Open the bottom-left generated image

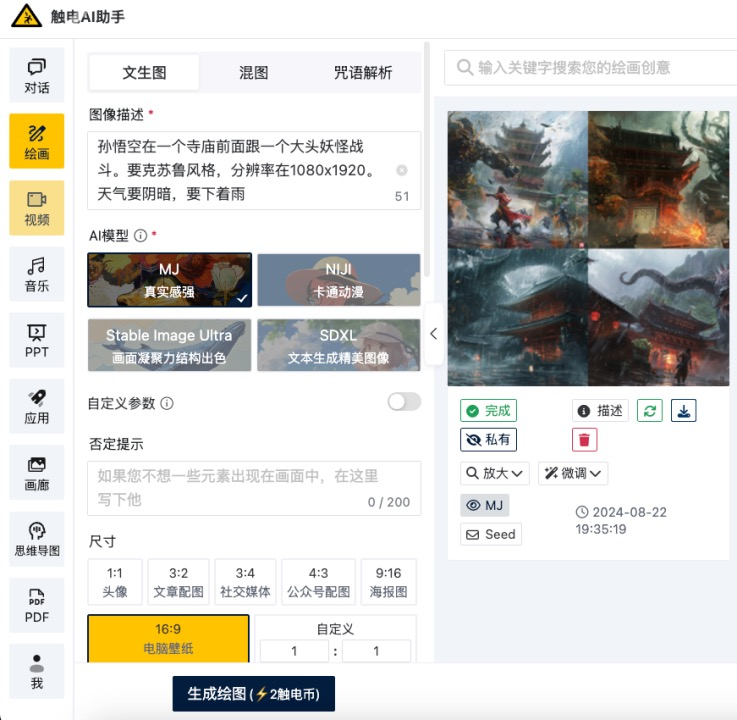tap(517, 317)
